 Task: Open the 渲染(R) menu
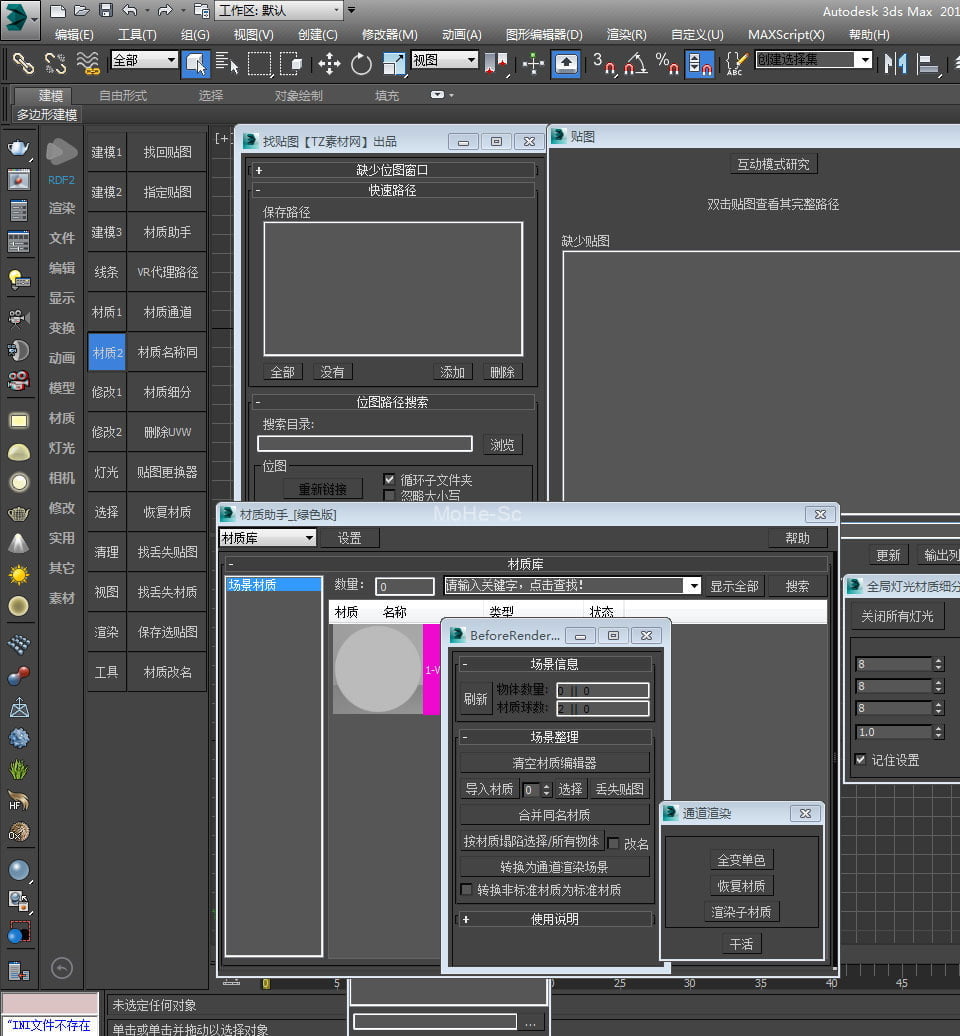tap(627, 34)
